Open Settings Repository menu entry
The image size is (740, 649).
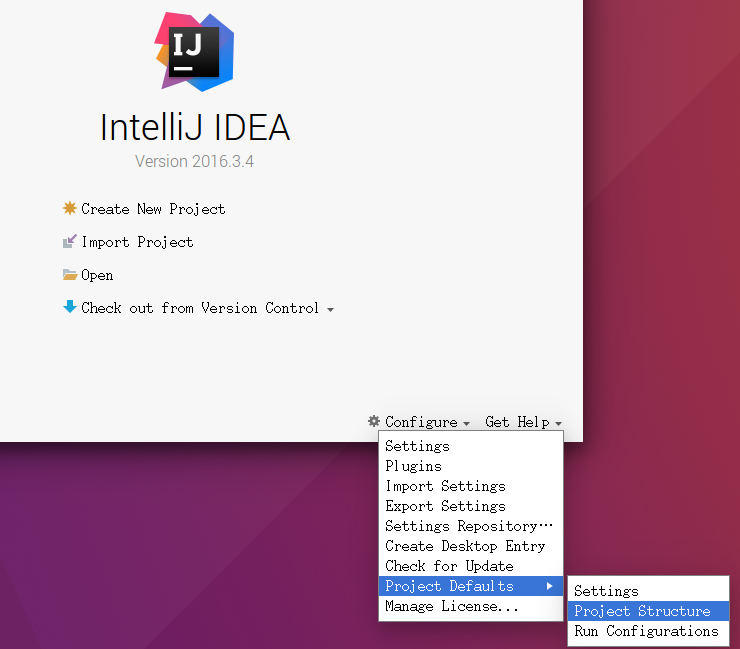(471, 526)
